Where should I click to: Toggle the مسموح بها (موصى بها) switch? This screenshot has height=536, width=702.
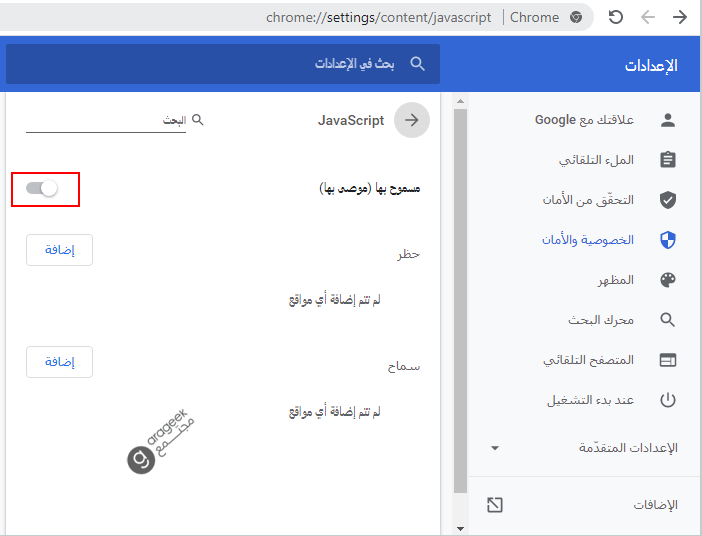click(42, 188)
